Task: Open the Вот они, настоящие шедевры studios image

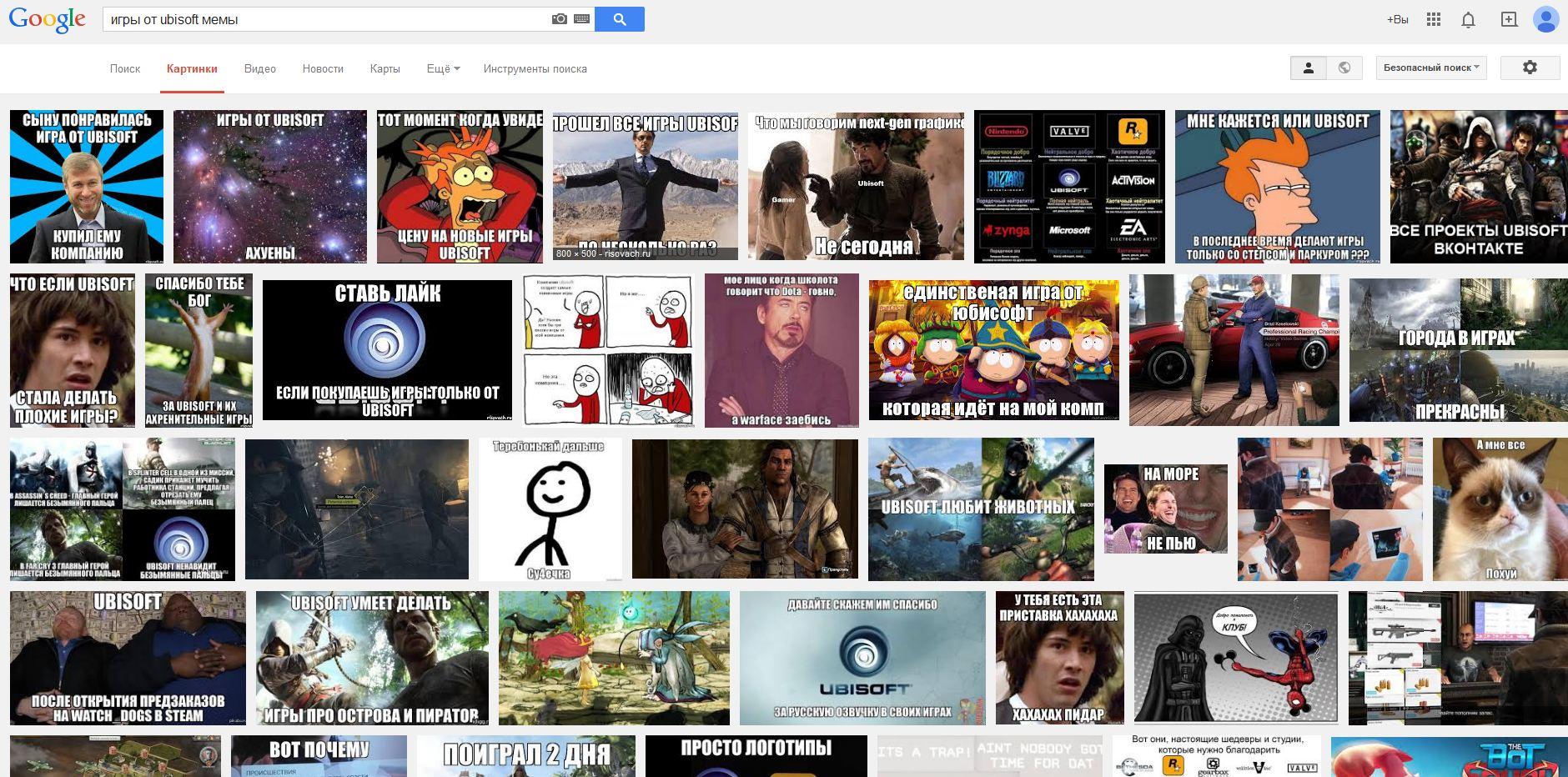Action: pos(1217,756)
